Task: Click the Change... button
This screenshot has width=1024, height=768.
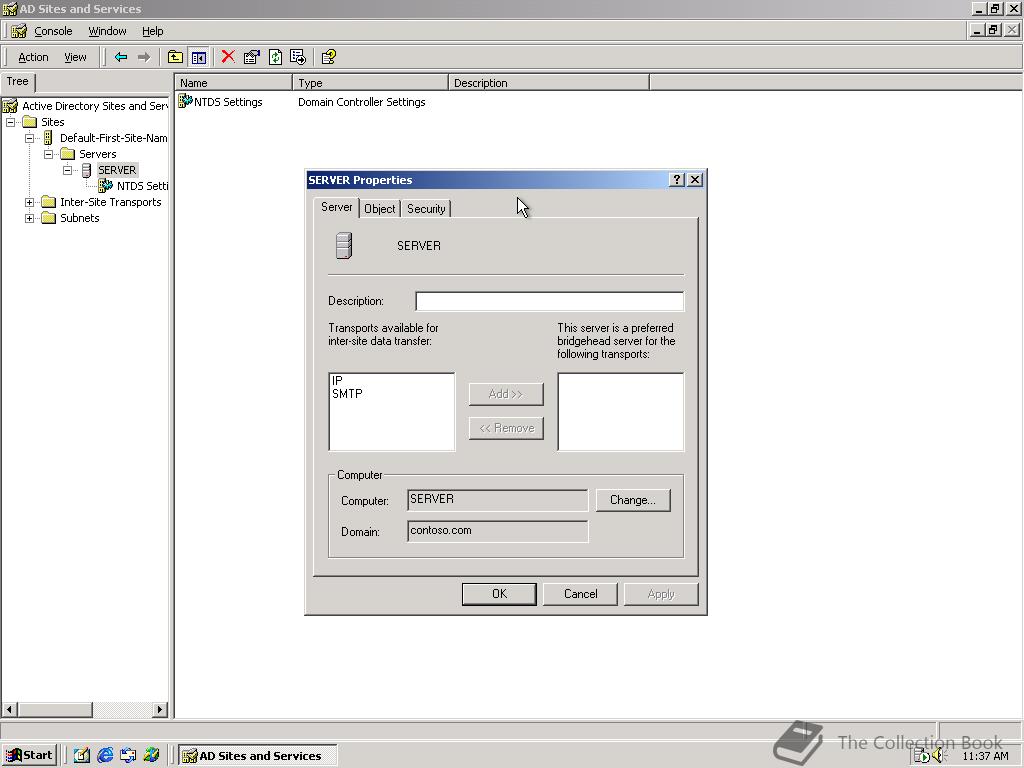Action: [632, 500]
